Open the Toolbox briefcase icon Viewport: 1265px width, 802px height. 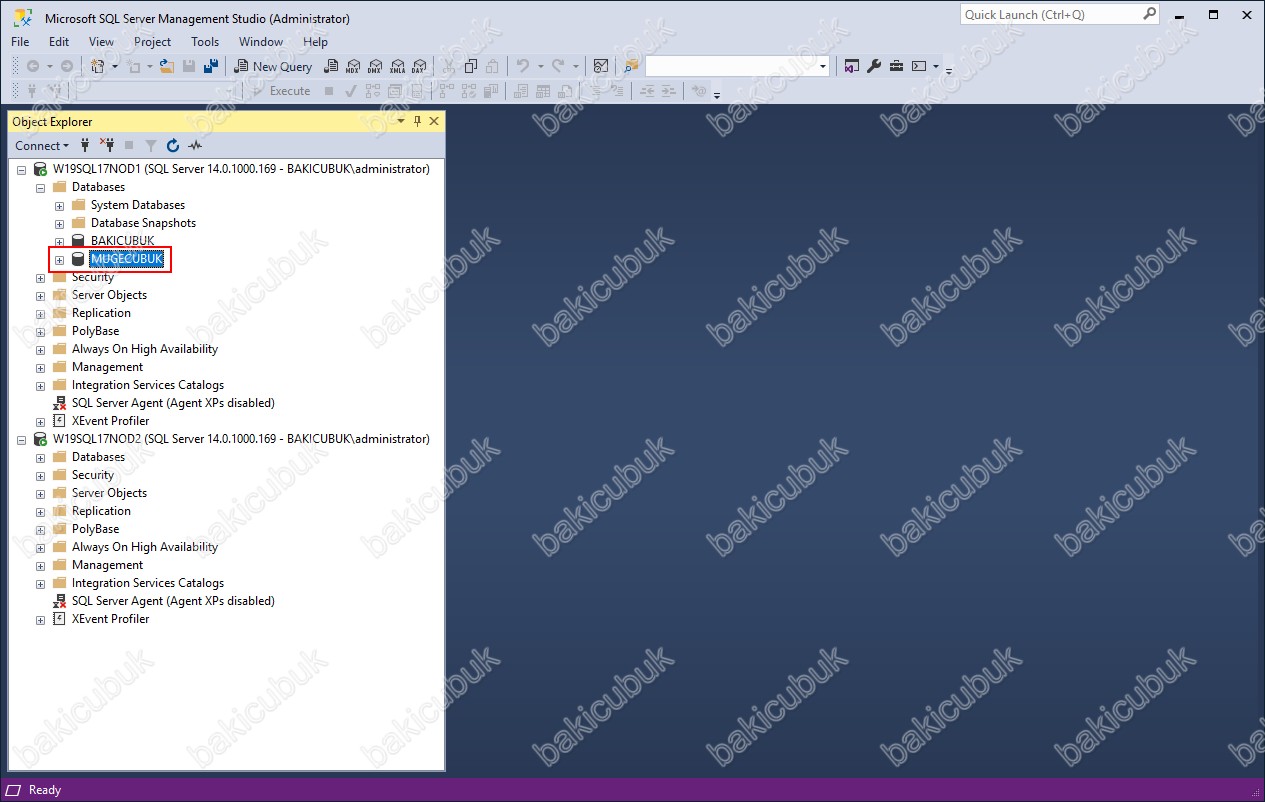click(x=896, y=66)
